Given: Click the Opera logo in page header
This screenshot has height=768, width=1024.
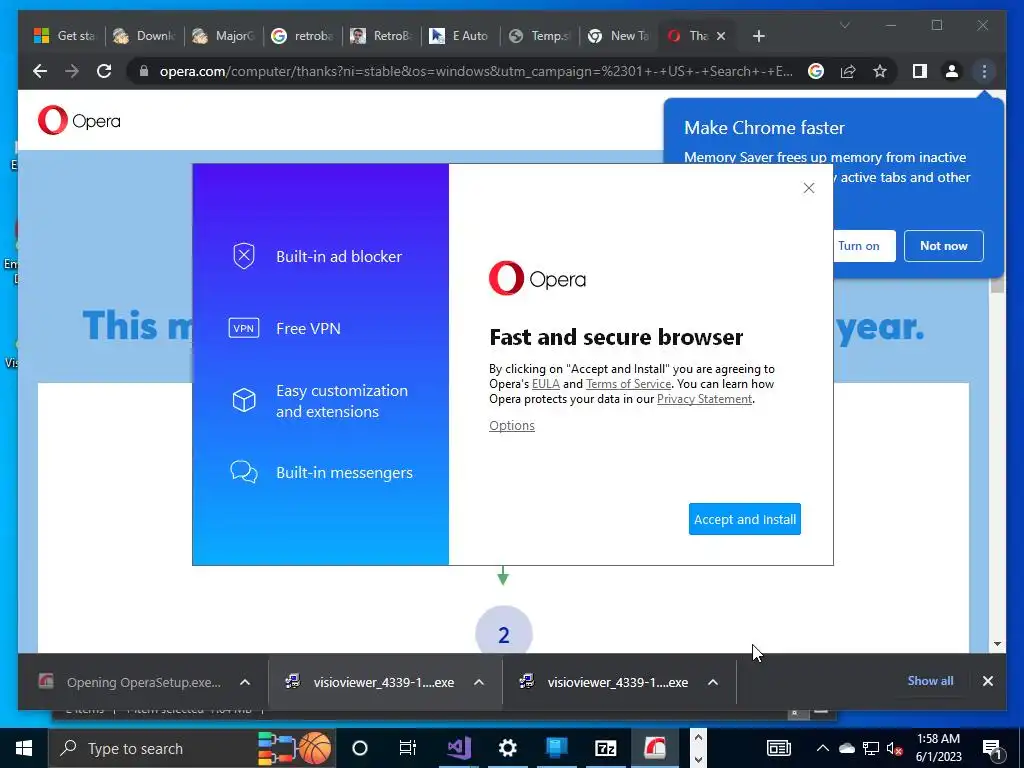Looking at the screenshot, I should click(79, 120).
